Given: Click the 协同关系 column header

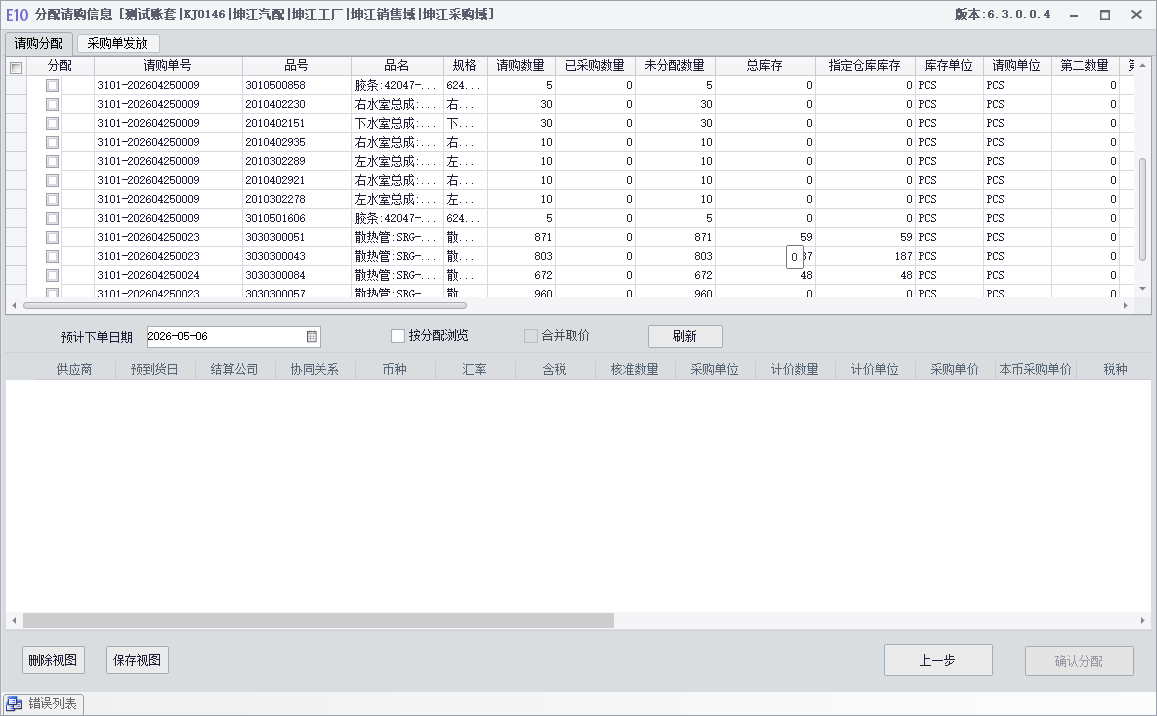Looking at the screenshot, I should point(314,369).
